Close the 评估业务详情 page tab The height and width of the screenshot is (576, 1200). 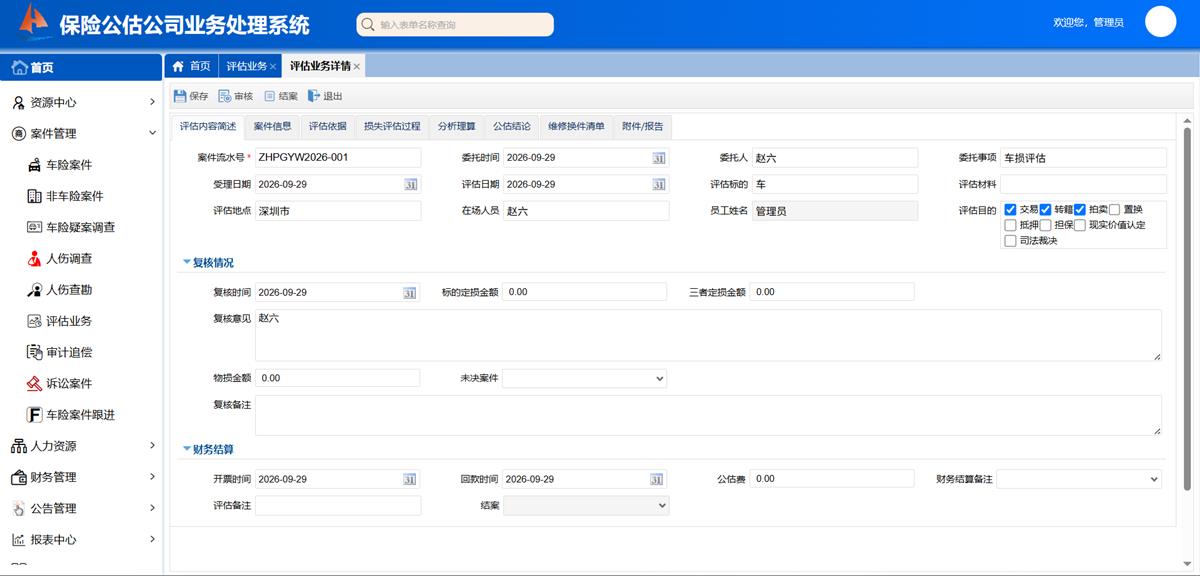tap(357, 67)
